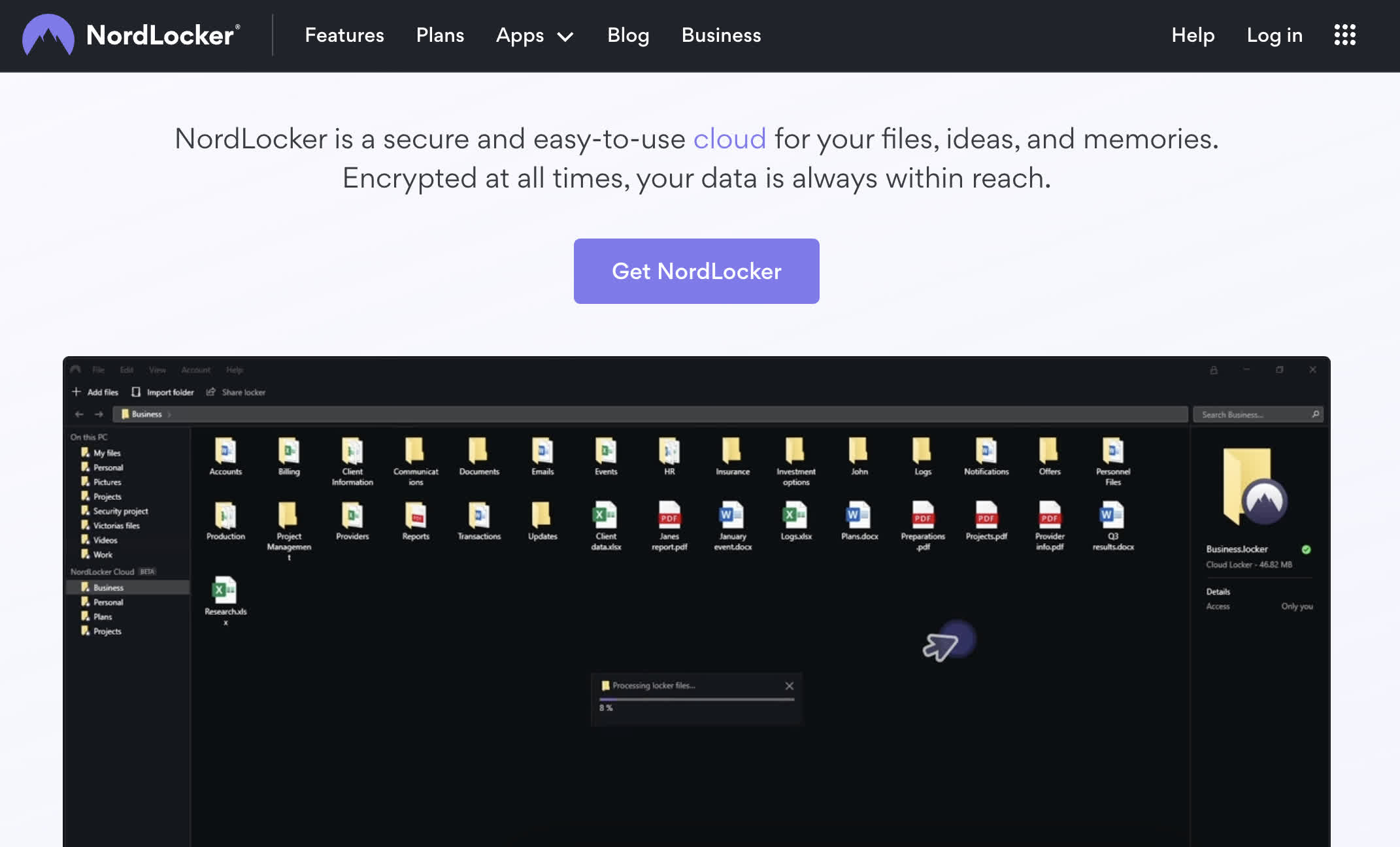Open the Documents folder

[x=479, y=456]
